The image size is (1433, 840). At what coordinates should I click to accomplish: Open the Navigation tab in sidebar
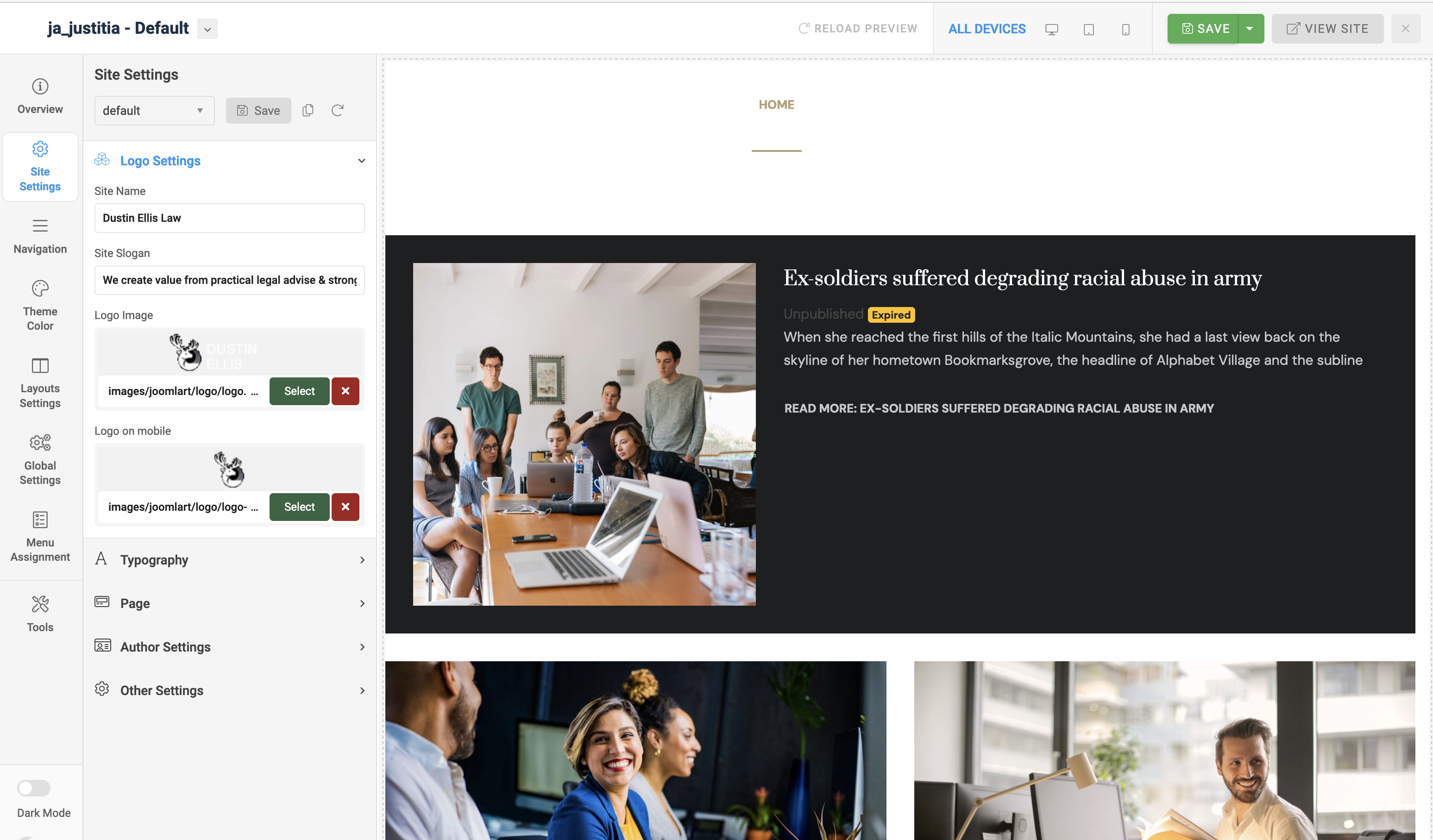coord(40,235)
